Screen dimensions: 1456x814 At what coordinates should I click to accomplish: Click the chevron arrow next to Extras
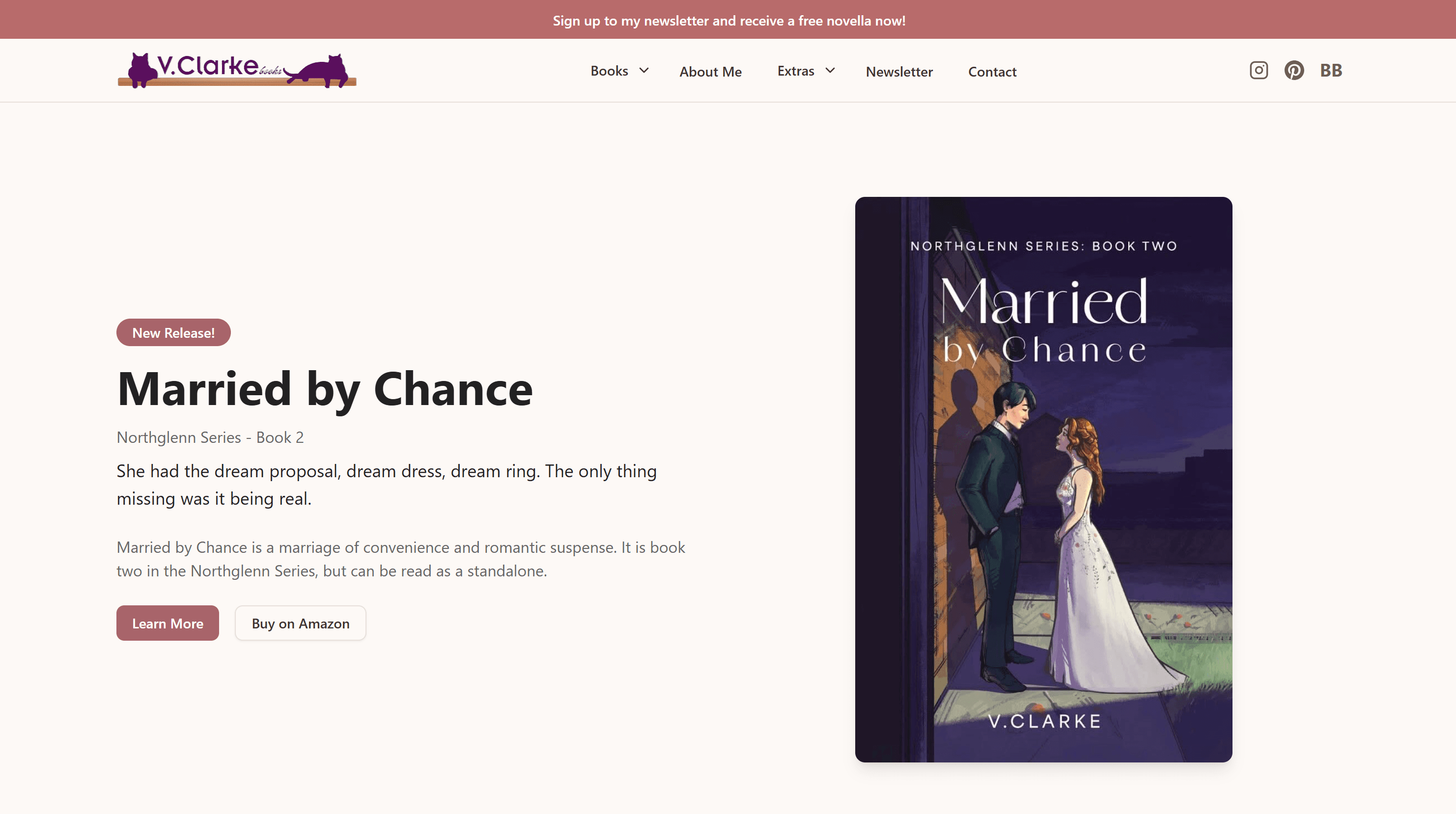[x=830, y=71]
